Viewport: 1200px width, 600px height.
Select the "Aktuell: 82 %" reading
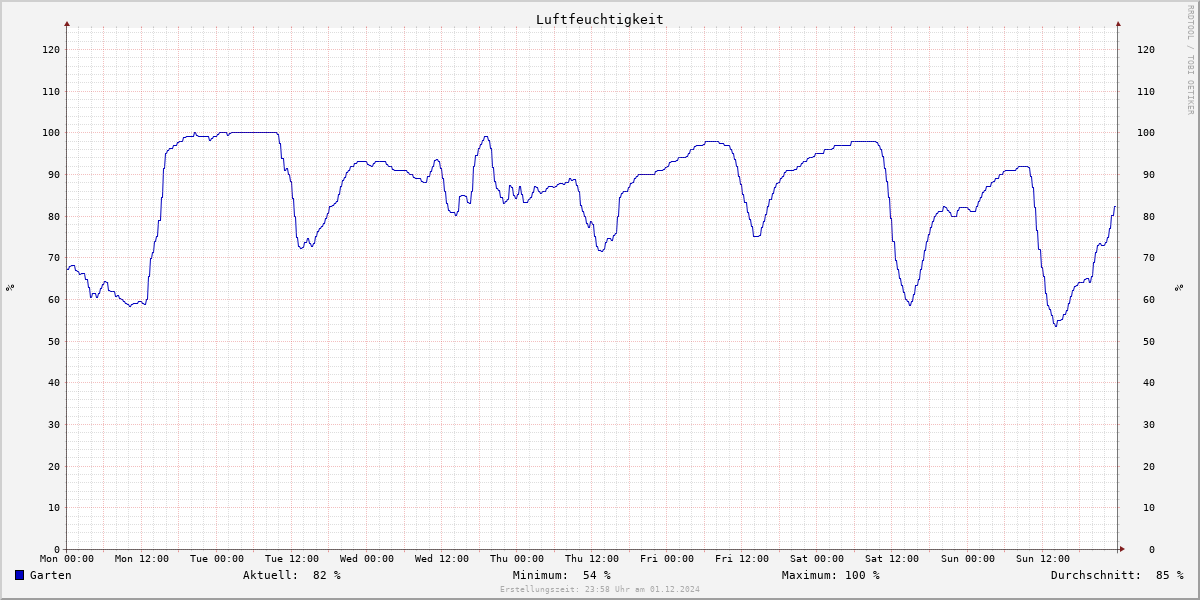[x=292, y=575]
